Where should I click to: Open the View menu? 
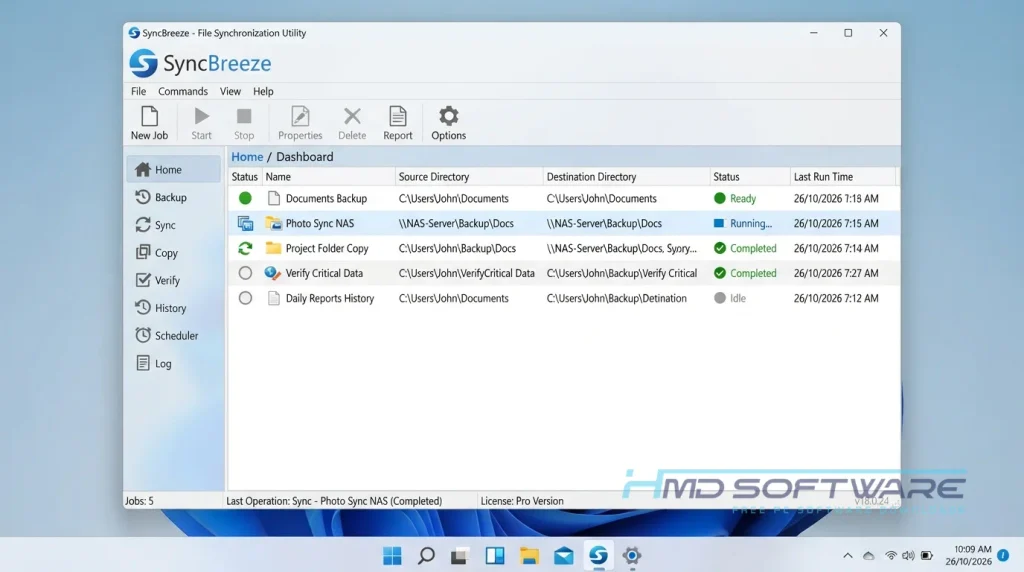pos(230,91)
